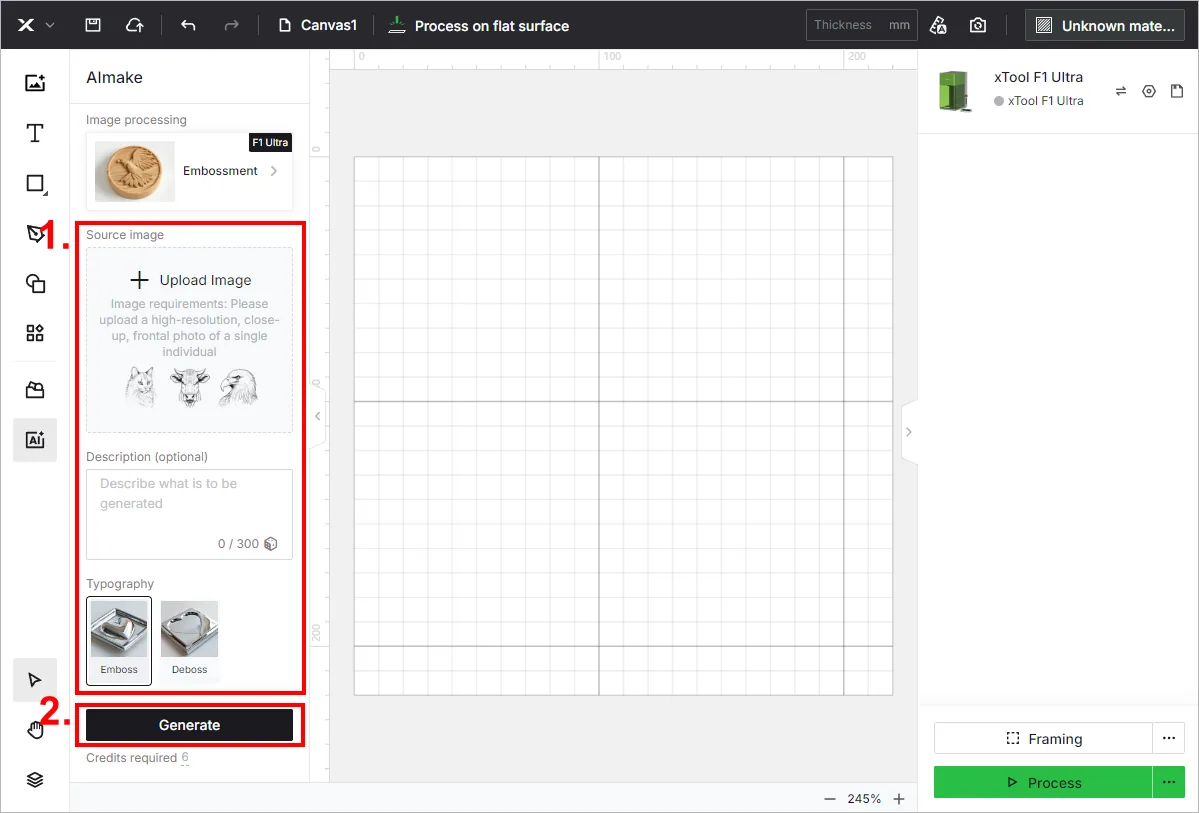Click the Thickness input field
This screenshot has width=1199, height=813.
(x=861, y=25)
